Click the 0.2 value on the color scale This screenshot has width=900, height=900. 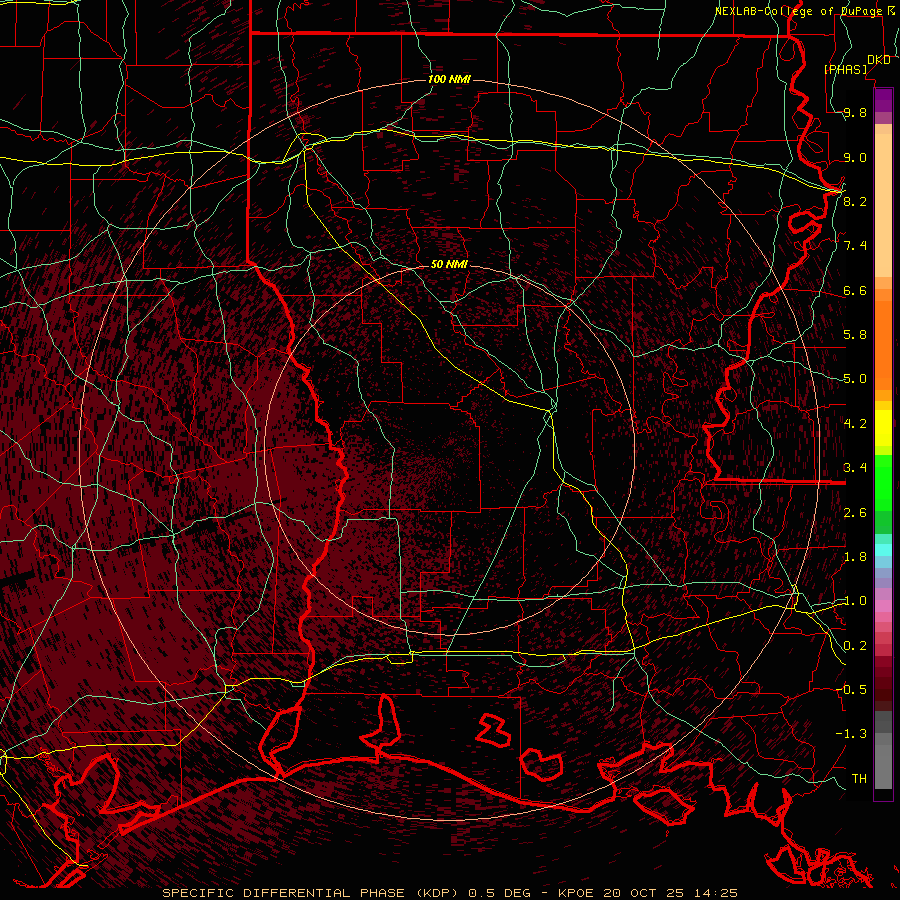point(855,645)
